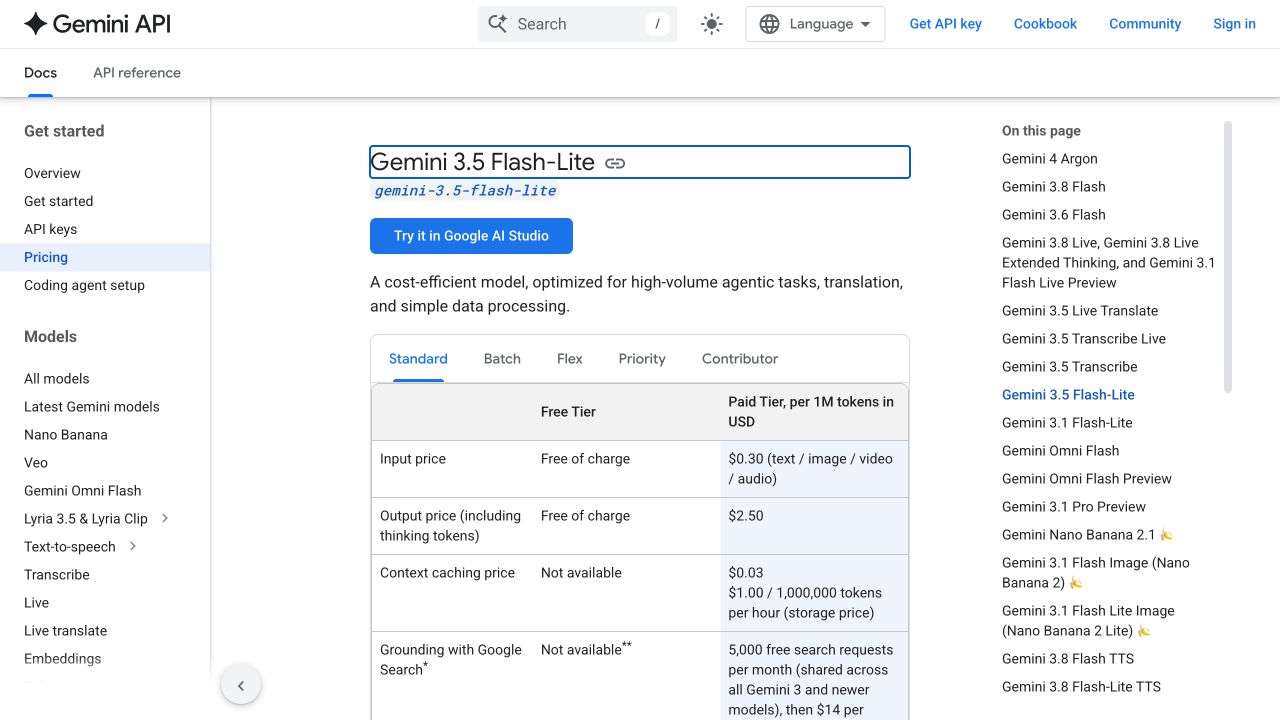
Task: Switch to the Batch pricing tab
Action: click(502, 359)
